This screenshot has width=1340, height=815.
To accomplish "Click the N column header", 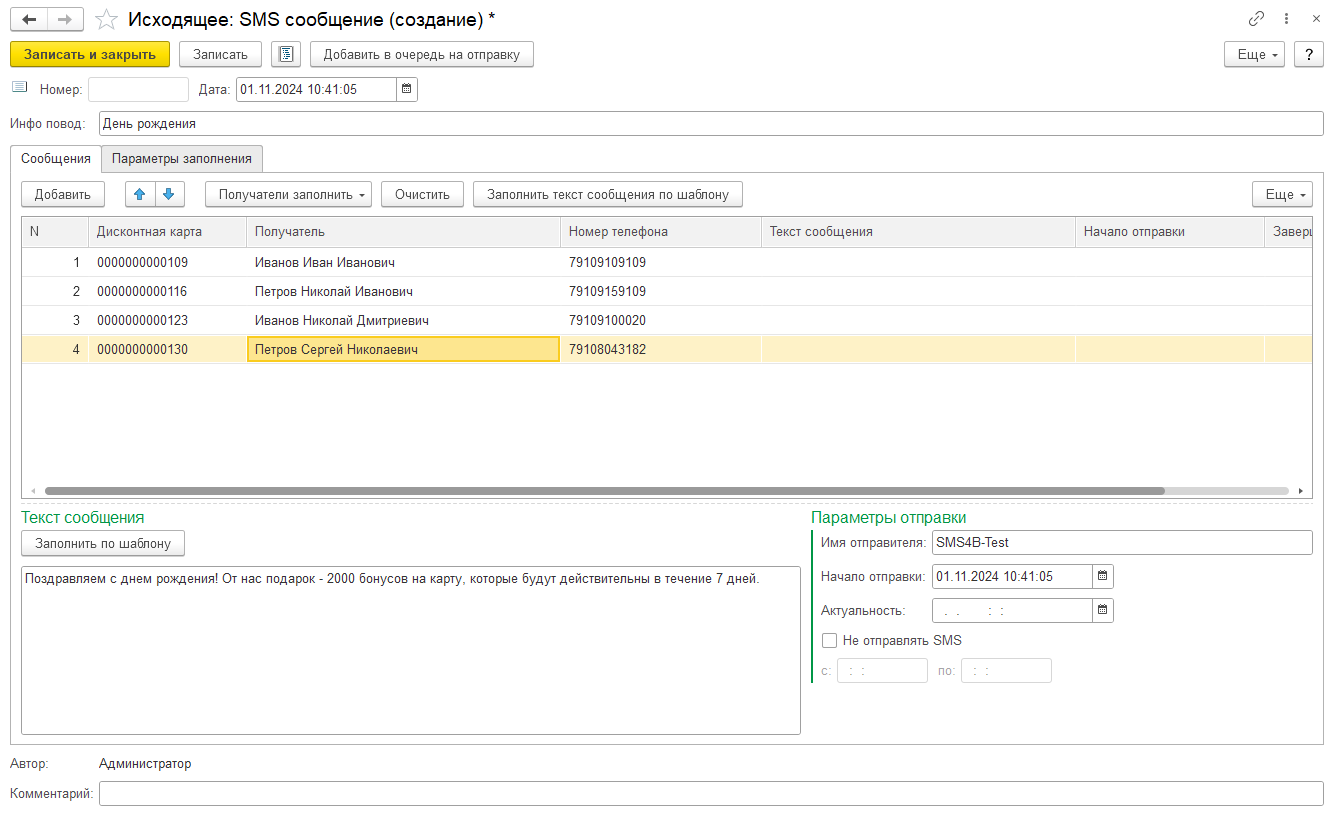I will pyautogui.click(x=55, y=231).
